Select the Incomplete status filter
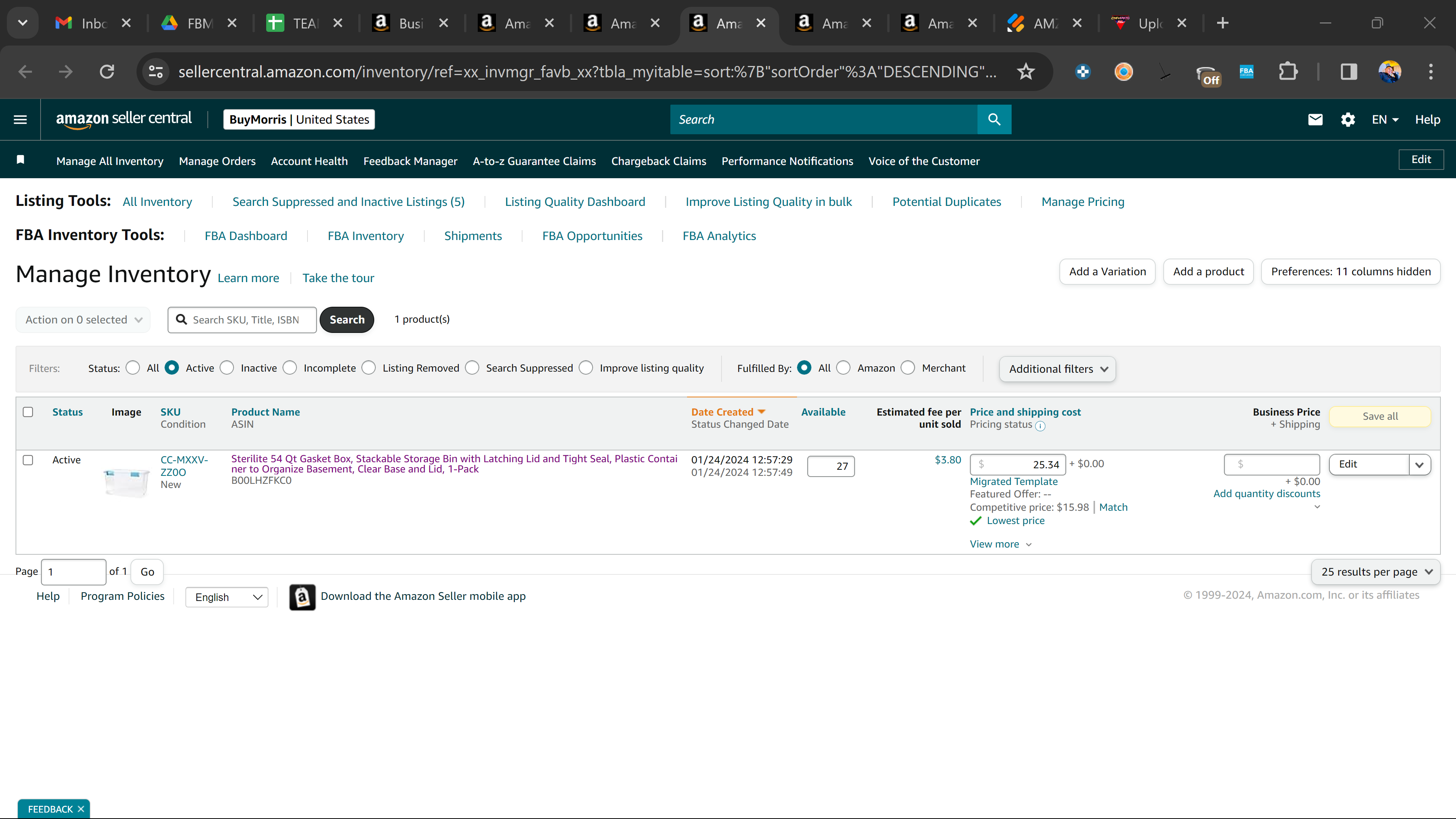 pos(290,368)
